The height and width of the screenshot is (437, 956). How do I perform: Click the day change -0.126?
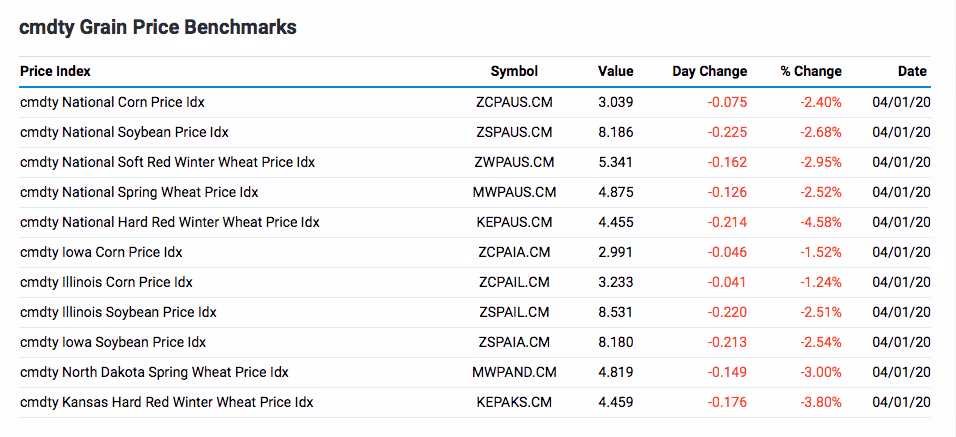coord(727,192)
